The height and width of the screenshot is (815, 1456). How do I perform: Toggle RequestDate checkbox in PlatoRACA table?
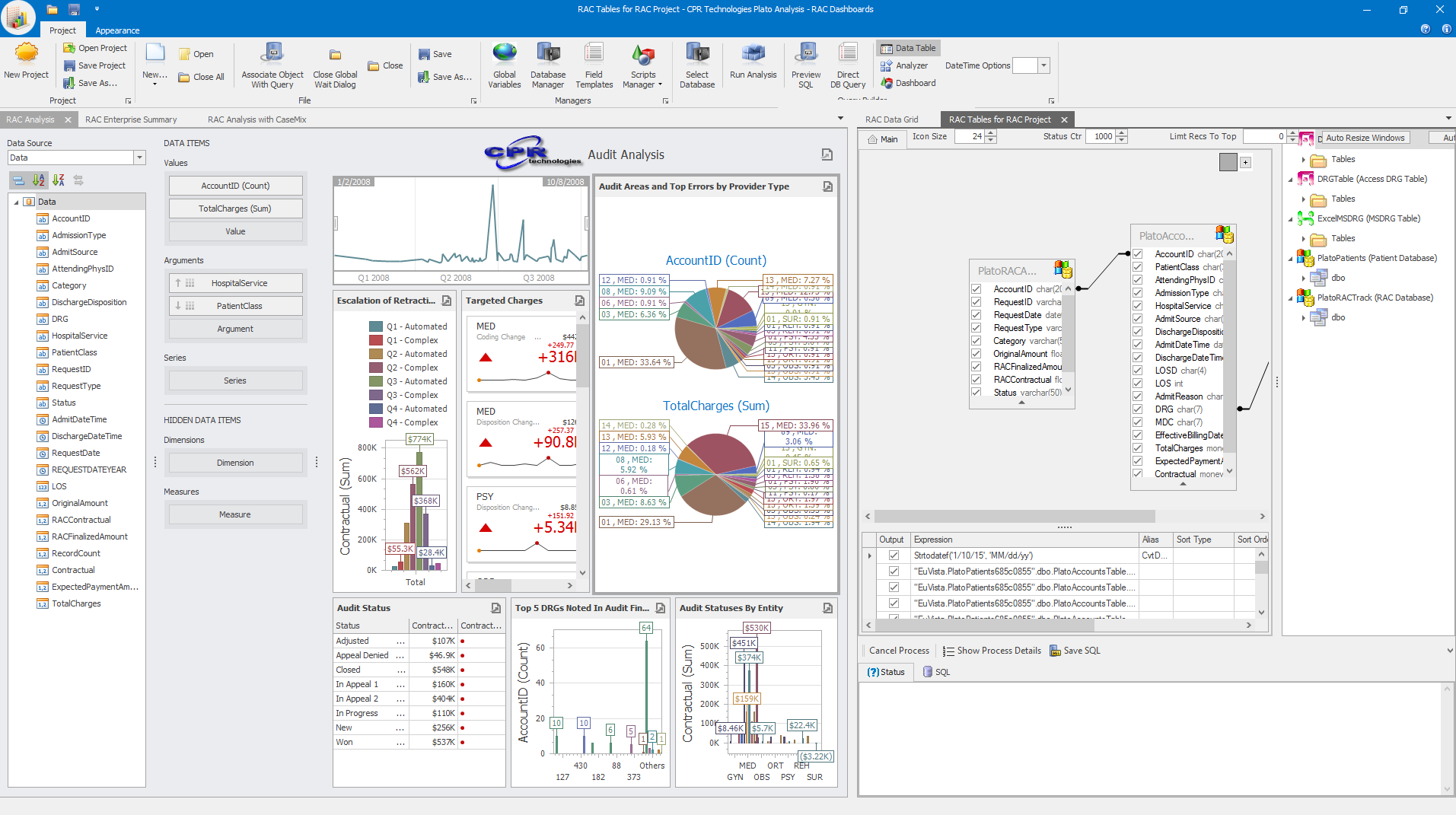pos(976,315)
